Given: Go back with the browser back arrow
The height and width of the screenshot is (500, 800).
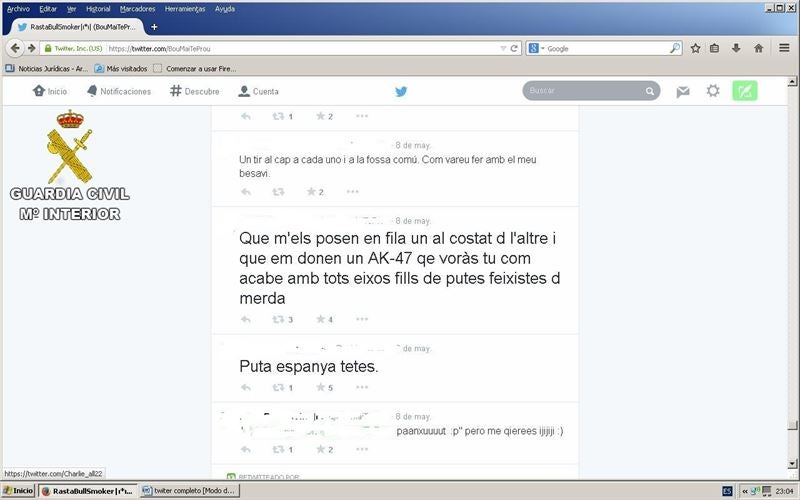Looking at the screenshot, I should (x=16, y=48).
